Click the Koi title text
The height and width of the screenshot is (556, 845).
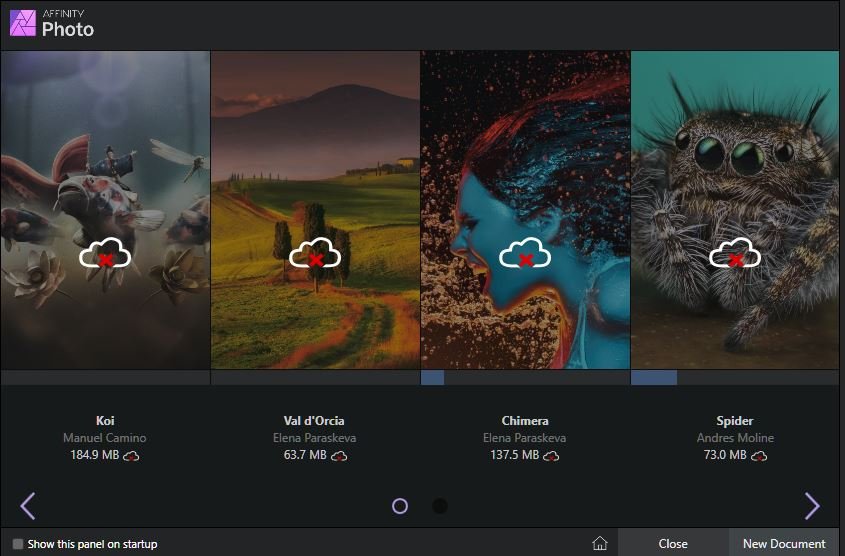pos(105,421)
